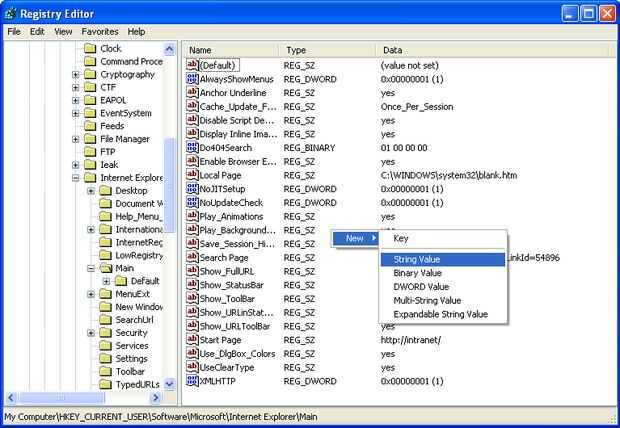This screenshot has height=428, width=620.
Task: Choose String Value from the New submenu
Action: point(443,259)
